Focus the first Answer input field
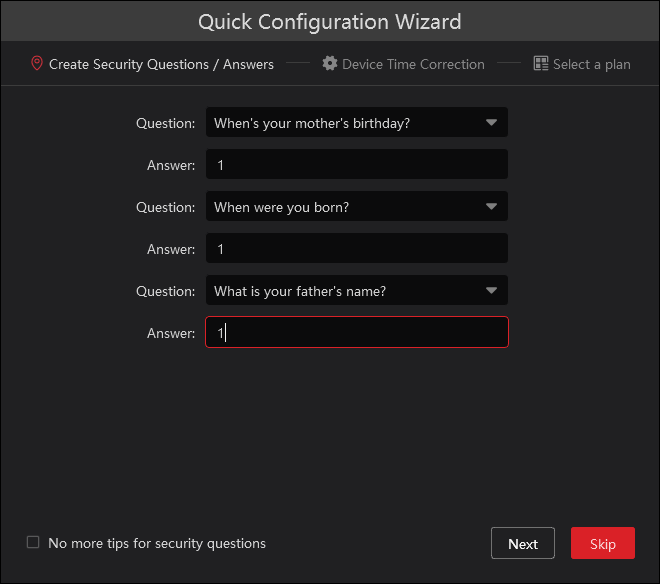Viewport: 660px width, 584px height. click(357, 164)
